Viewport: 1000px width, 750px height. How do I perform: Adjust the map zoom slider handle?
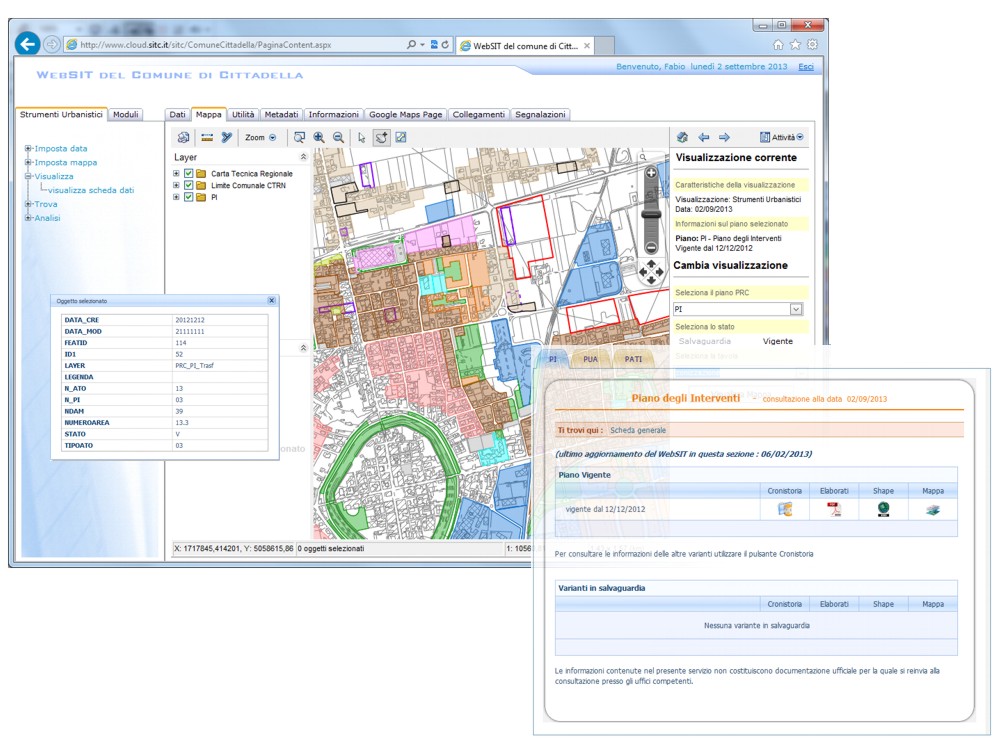click(651, 215)
